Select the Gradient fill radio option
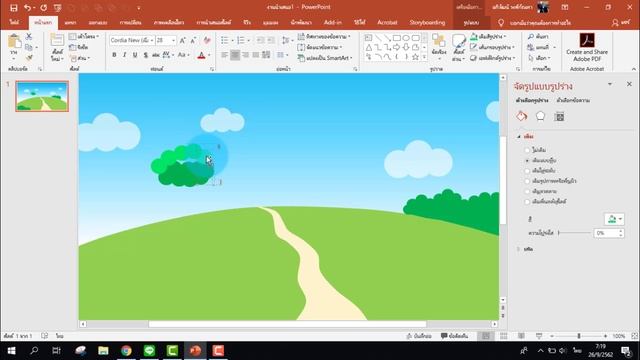 click(527, 171)
